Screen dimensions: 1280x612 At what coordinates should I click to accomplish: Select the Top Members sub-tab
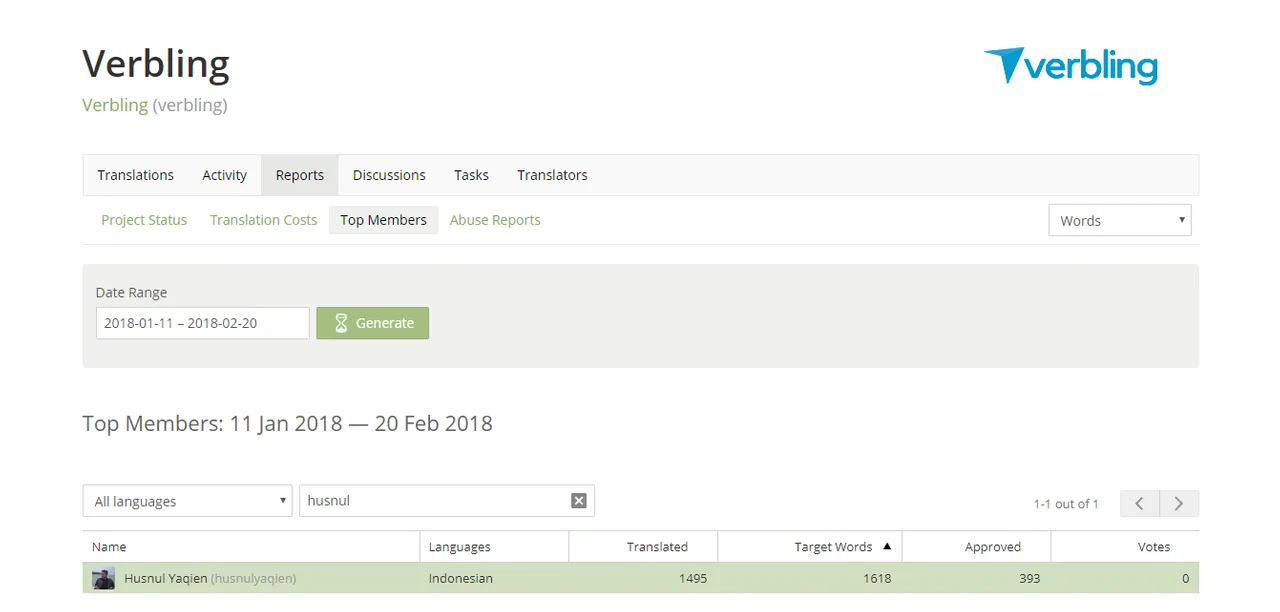(x=383, y=220)
